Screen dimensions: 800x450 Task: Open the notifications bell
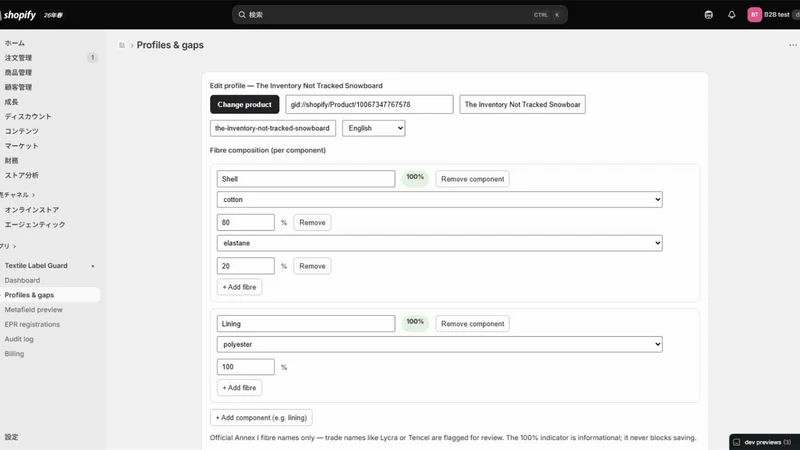pyautogui.click(x=732, y=15)
